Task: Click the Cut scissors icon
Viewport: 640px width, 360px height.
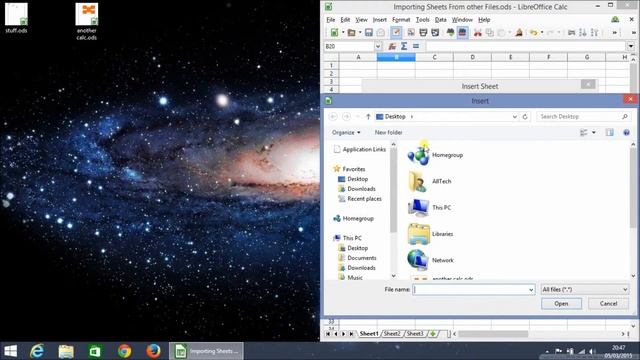Action: 478,33
